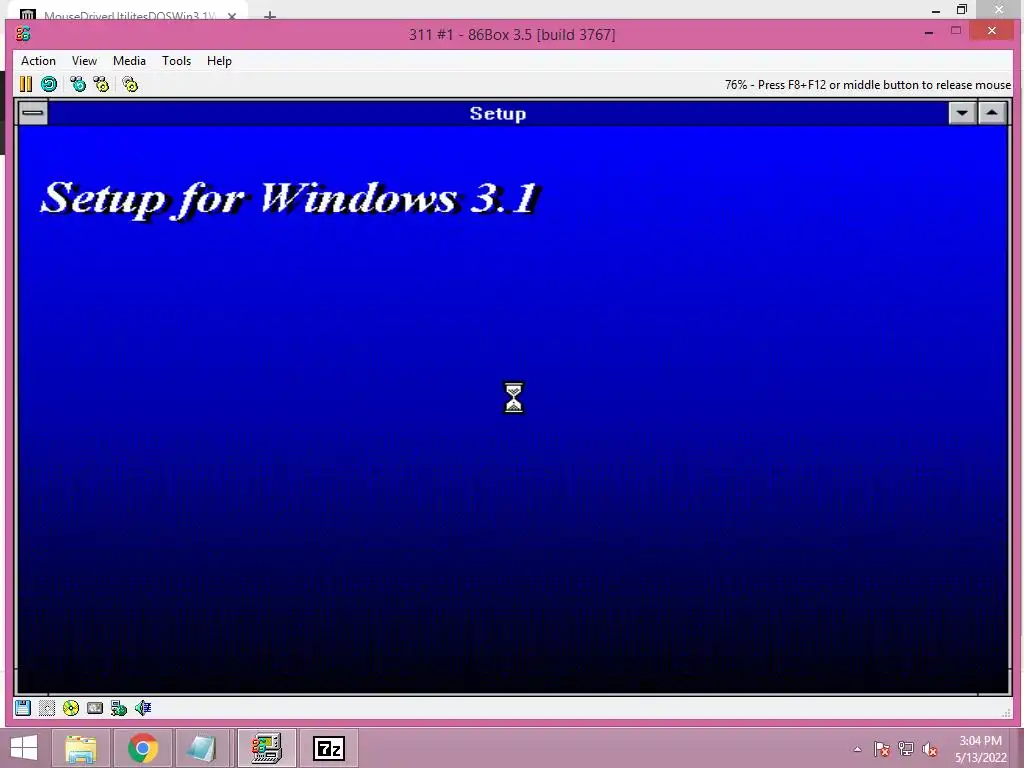
Task: Click the gray hard disk status icon
Action: tap(95, 708)
